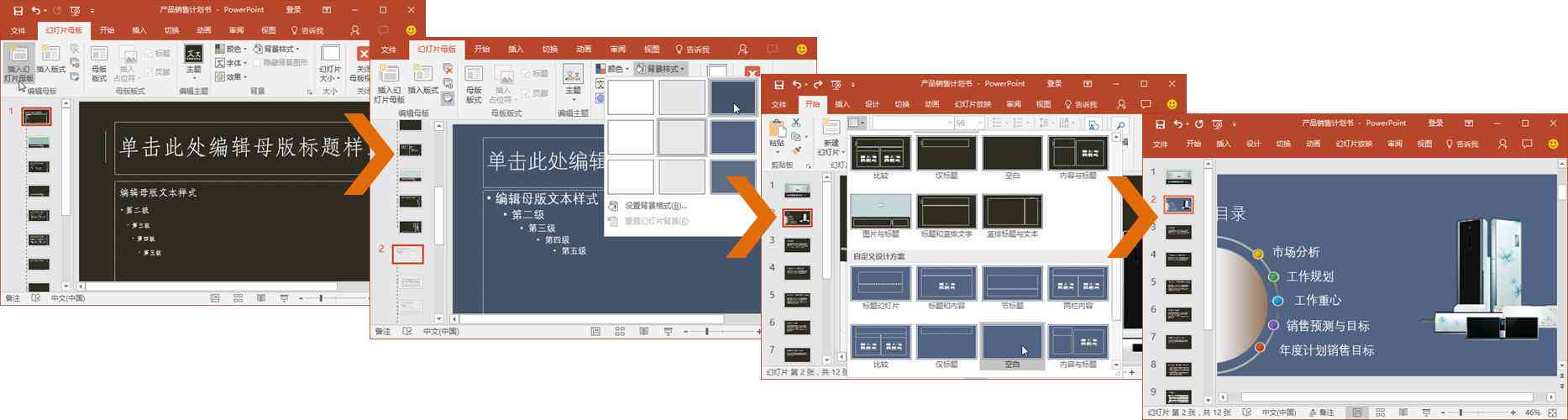
Task: Click the Paste (粘贴) icon in third window
Action: pos(777,129)
